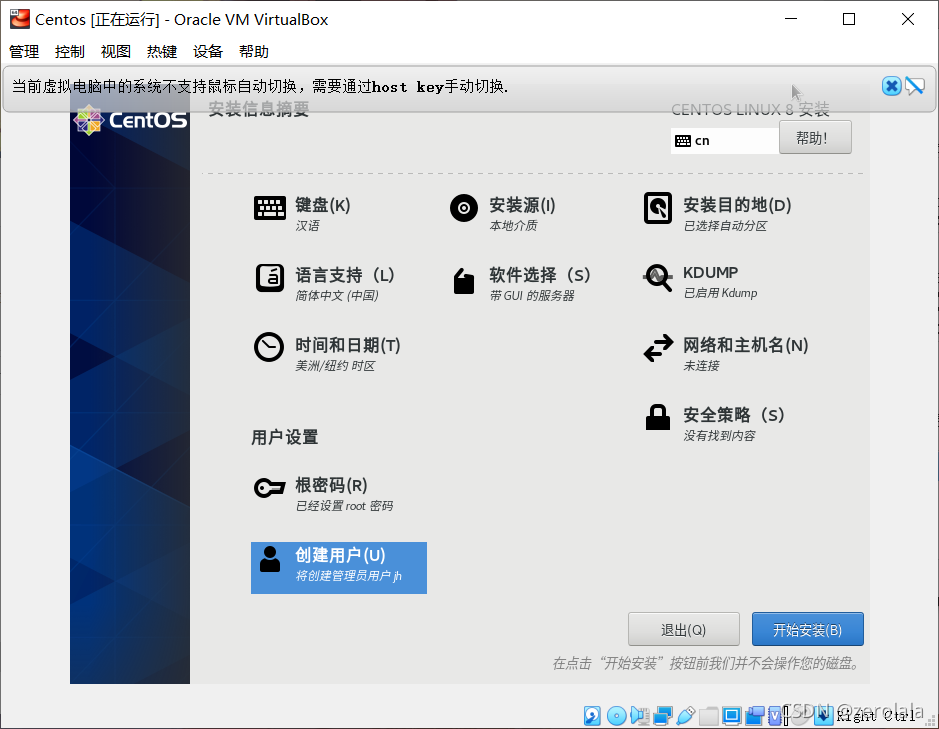The image size is (939, 729).
Task: Click the hard disk activity status icon
Action: pos(592,716)
